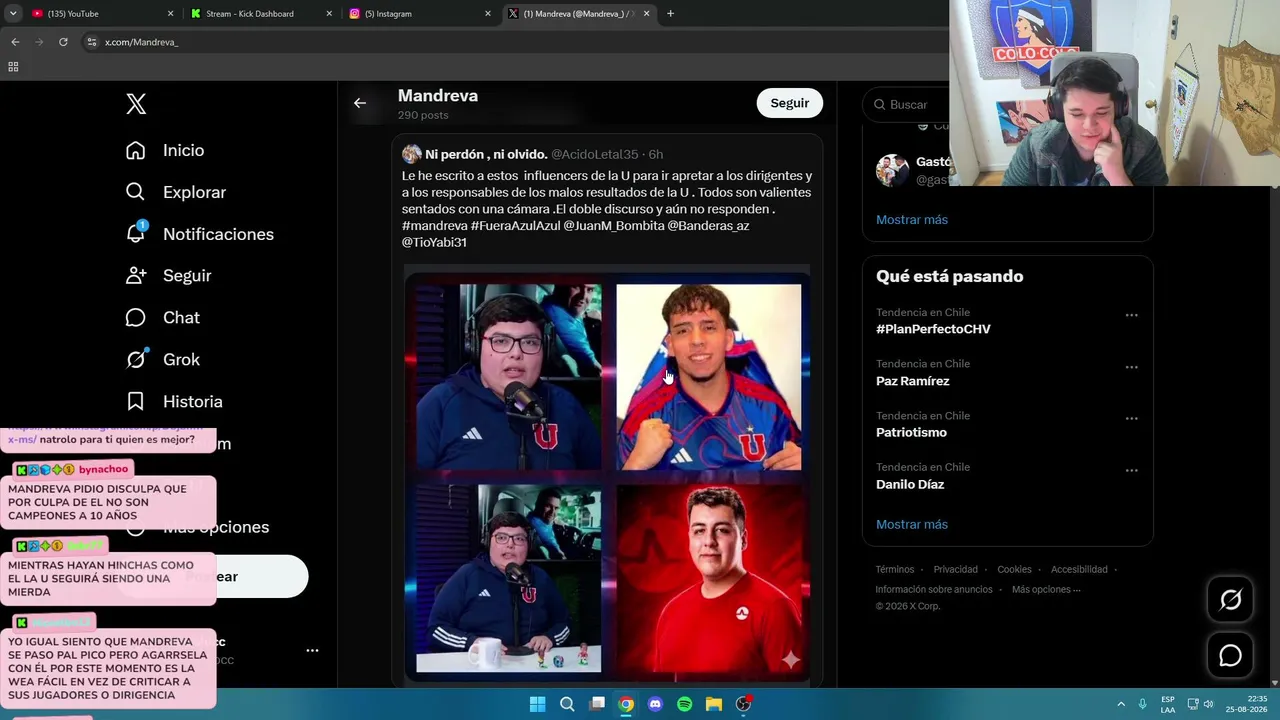
Task: Click the Chrome icon on the taskbar
Action: [626, 704]
